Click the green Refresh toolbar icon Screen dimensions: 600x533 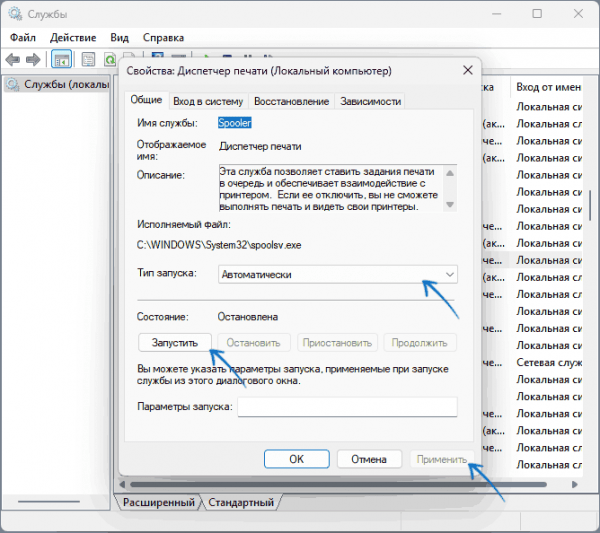[110, 60]
